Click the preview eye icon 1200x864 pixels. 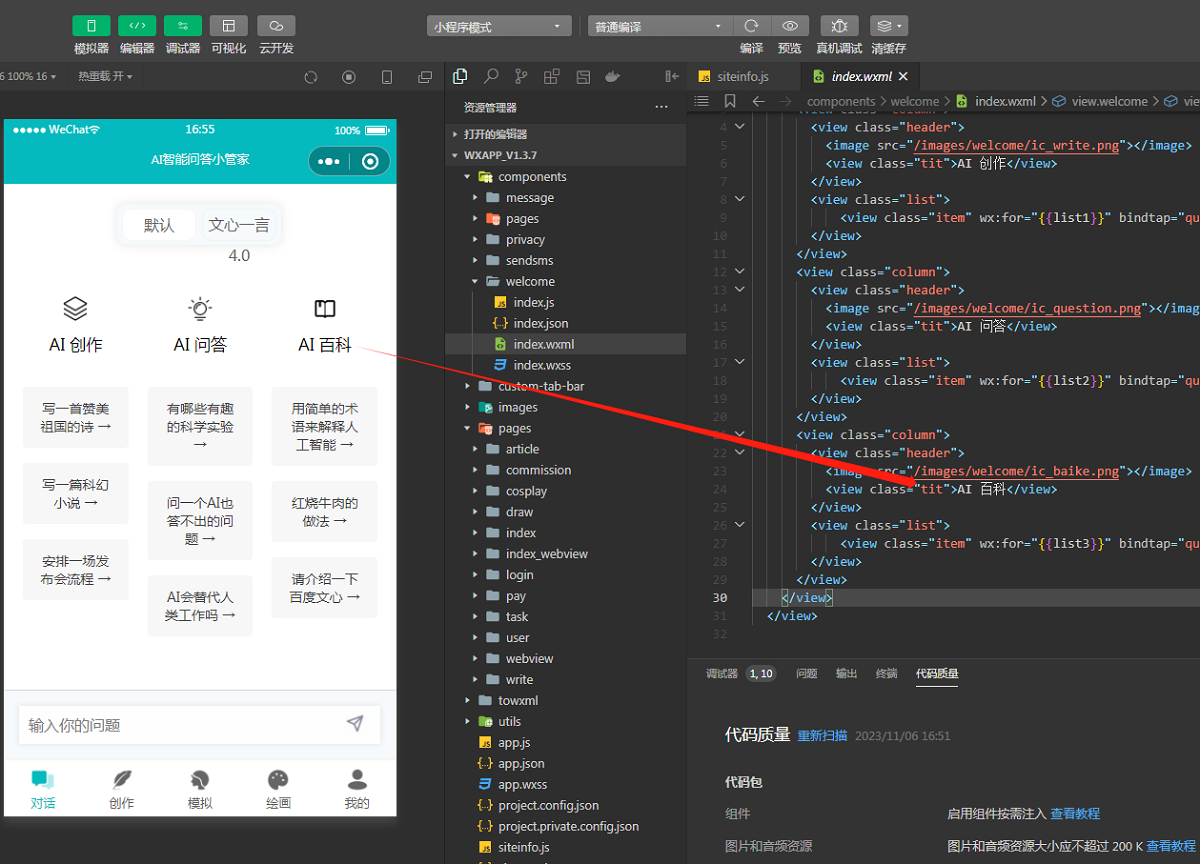[x=790, y=26]
